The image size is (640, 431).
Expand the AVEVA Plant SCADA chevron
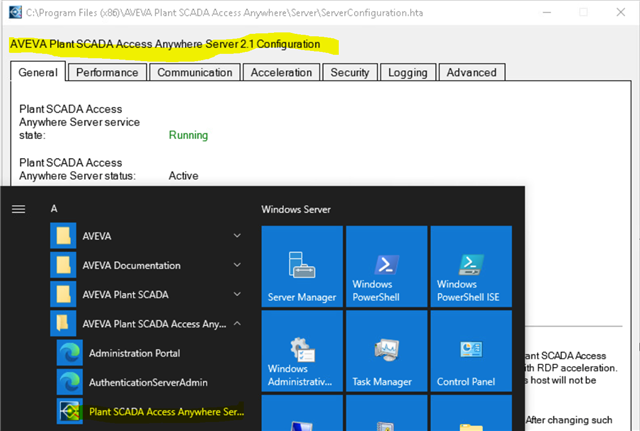click(x=237, y=294)
